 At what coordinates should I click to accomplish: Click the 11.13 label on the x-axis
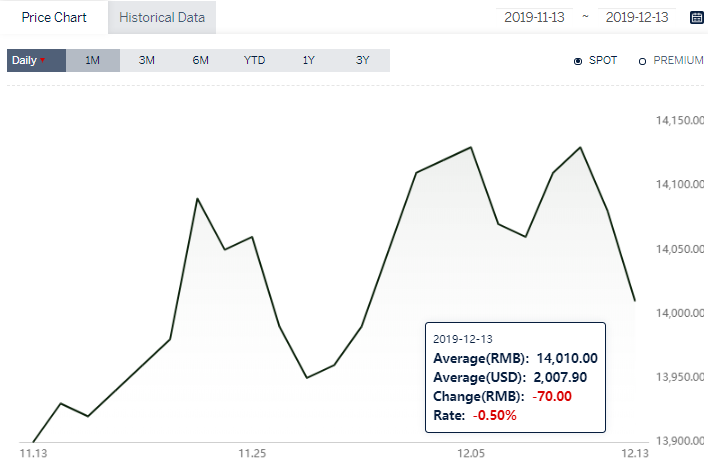tap(33, 453)
